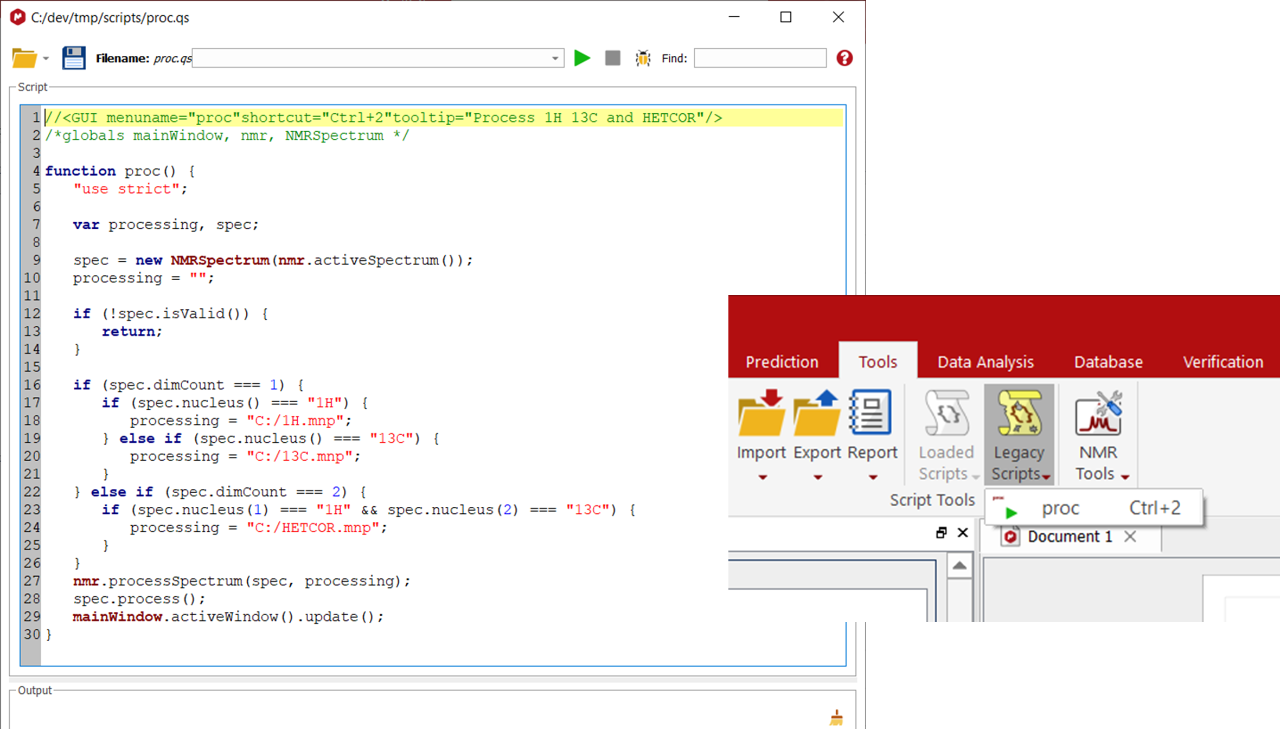Expand dropdown arrow beside open folder icon

[x=46, y=59]
